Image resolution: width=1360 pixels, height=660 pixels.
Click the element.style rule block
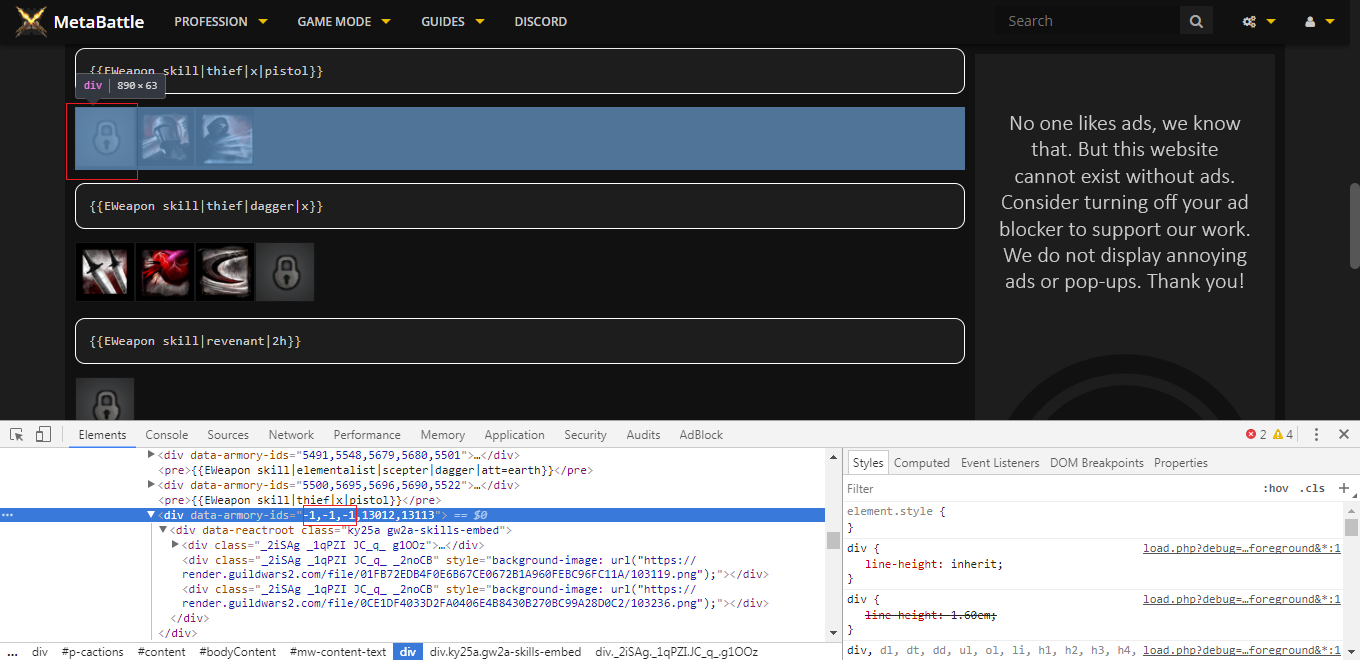[1094, 519]
